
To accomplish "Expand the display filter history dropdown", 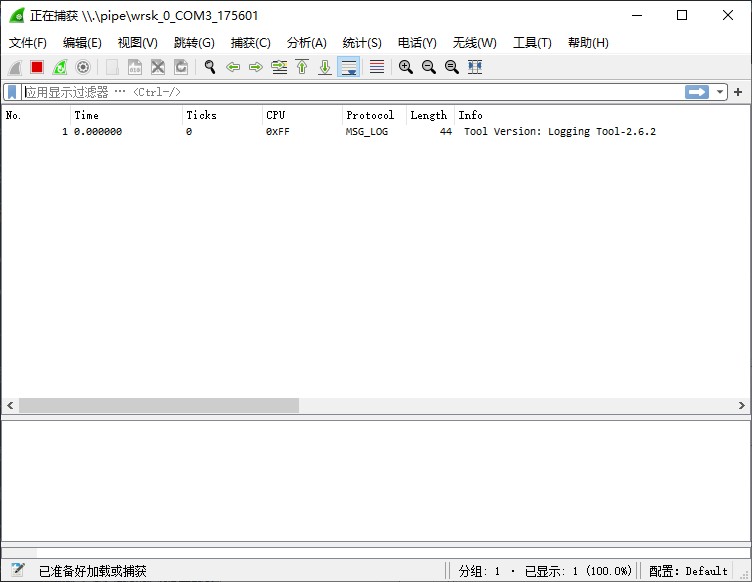I will tap(720, 92).
